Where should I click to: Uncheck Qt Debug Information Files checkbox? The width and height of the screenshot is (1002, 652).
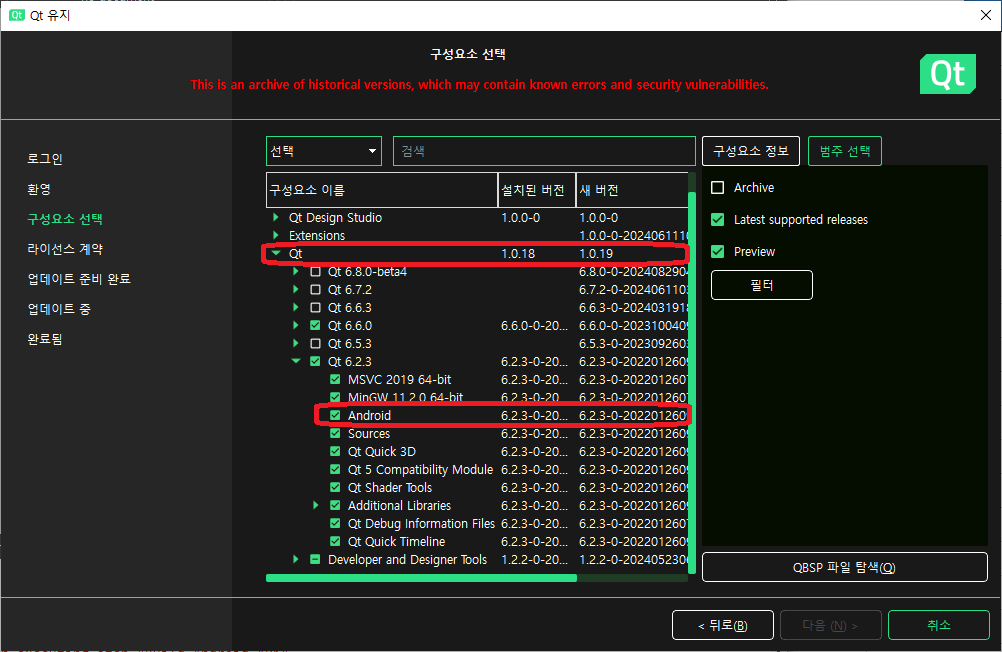tap(335, 524)
